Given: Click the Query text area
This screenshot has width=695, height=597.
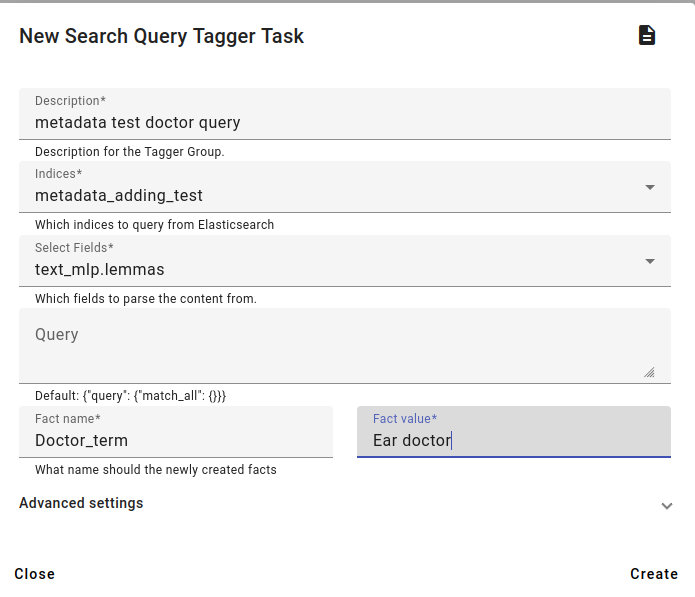Looking at the screenshot, I should click(345, 346).
